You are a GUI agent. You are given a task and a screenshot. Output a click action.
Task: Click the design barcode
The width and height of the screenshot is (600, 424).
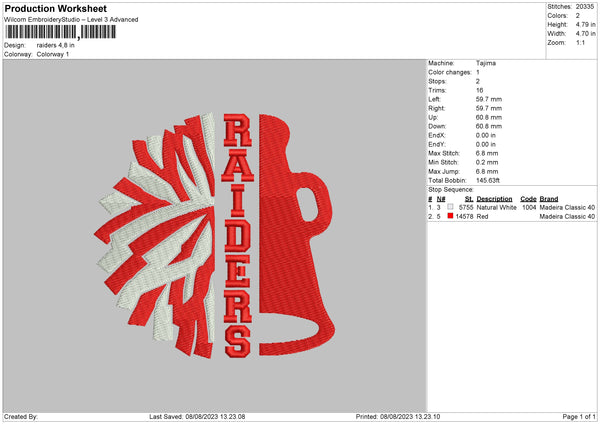[x=61, y=32]
